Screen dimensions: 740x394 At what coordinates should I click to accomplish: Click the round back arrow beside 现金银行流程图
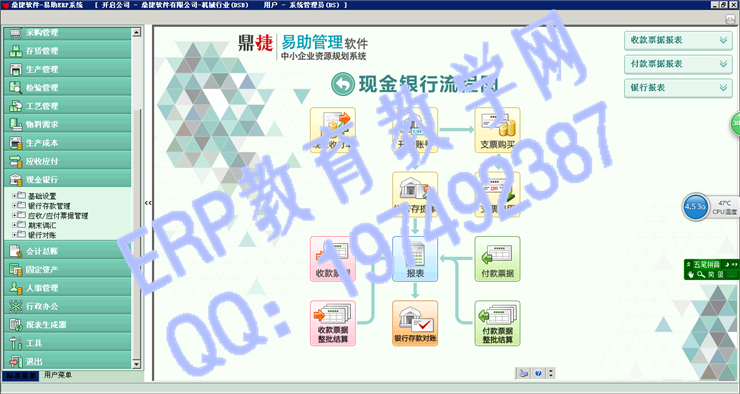coord(343,84)
